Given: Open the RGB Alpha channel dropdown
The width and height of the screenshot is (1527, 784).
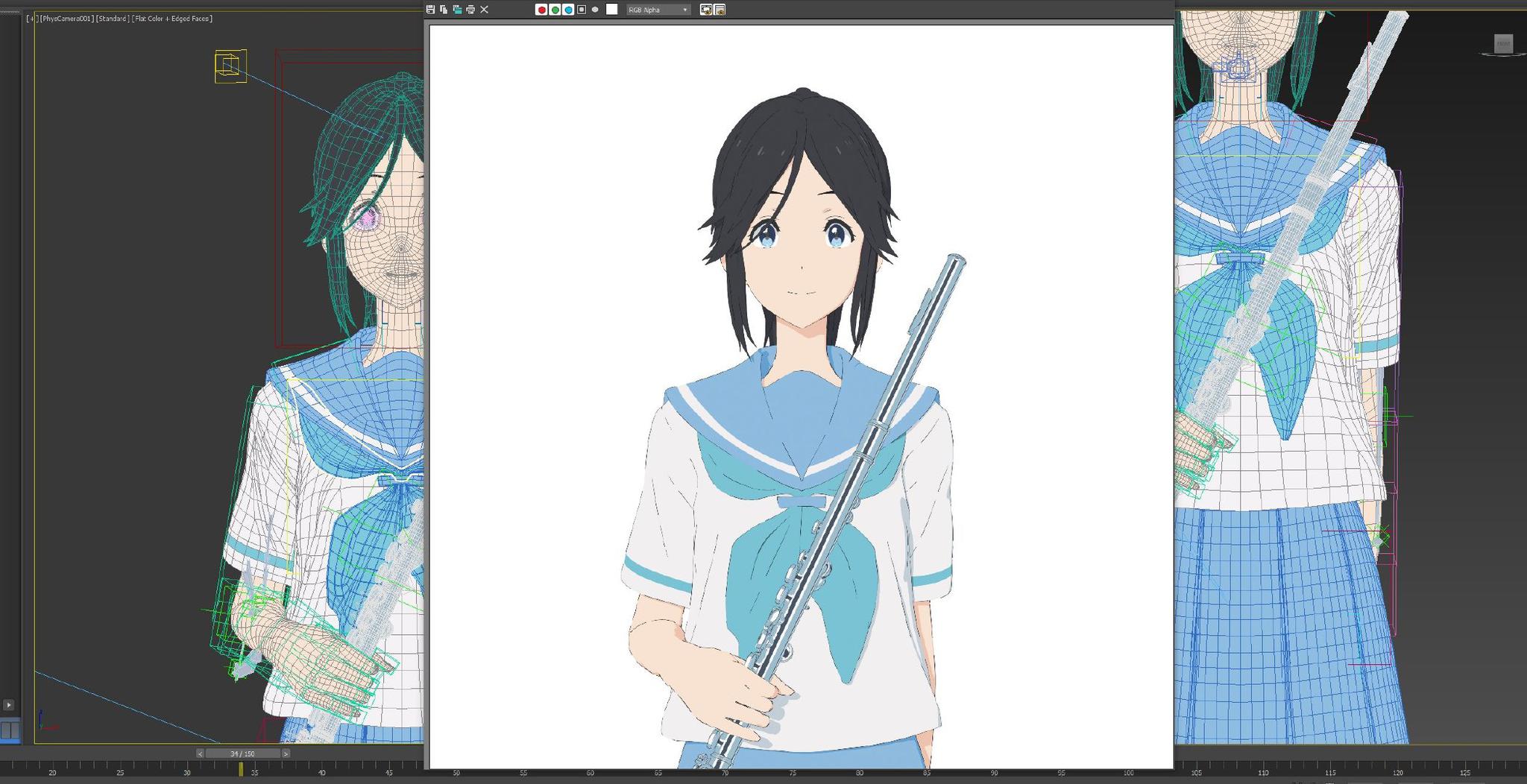Looking at the screenshot, I should click(658, 10).
